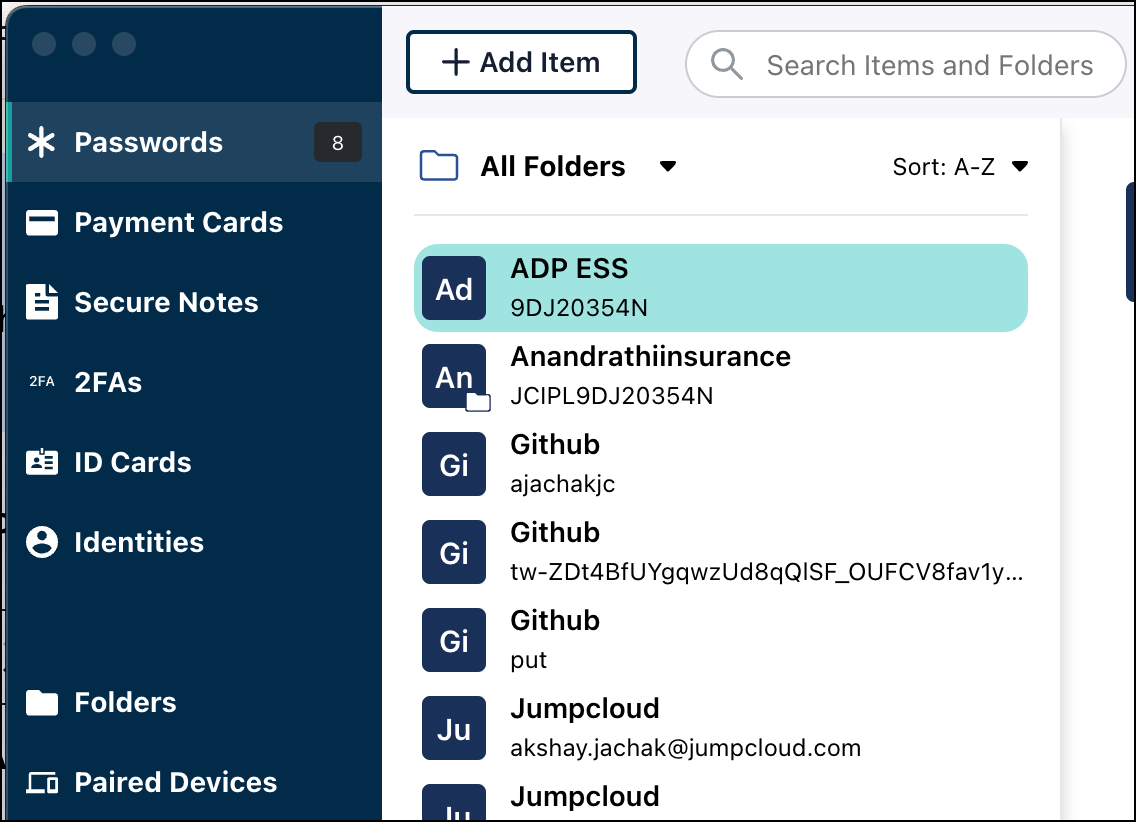Click the Passwords asterisk icon
Screen dimensions: 1136x822
pyautogui.click(x=41, y=142)
